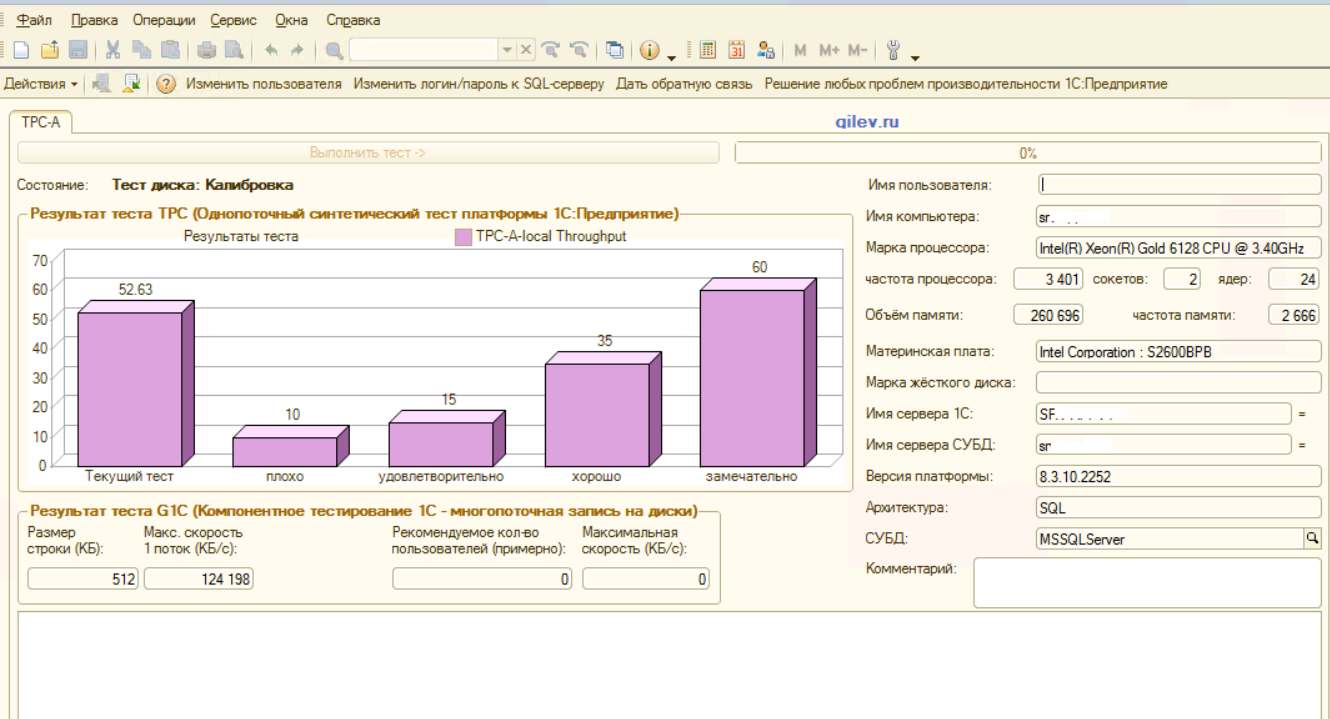This screenshot has width=1330, height=719.
Task: Click the TPC-A-local Throughput legend swatch
Action: pos(463,237)
